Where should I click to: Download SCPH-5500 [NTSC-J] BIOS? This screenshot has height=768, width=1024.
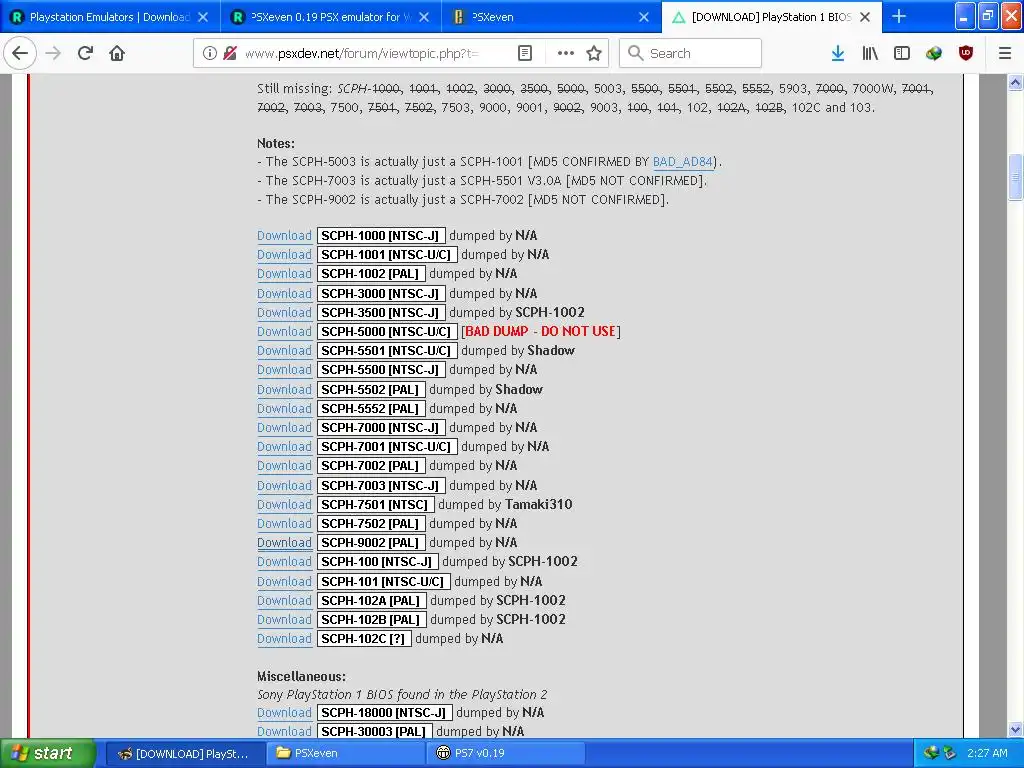click(284, 370)
